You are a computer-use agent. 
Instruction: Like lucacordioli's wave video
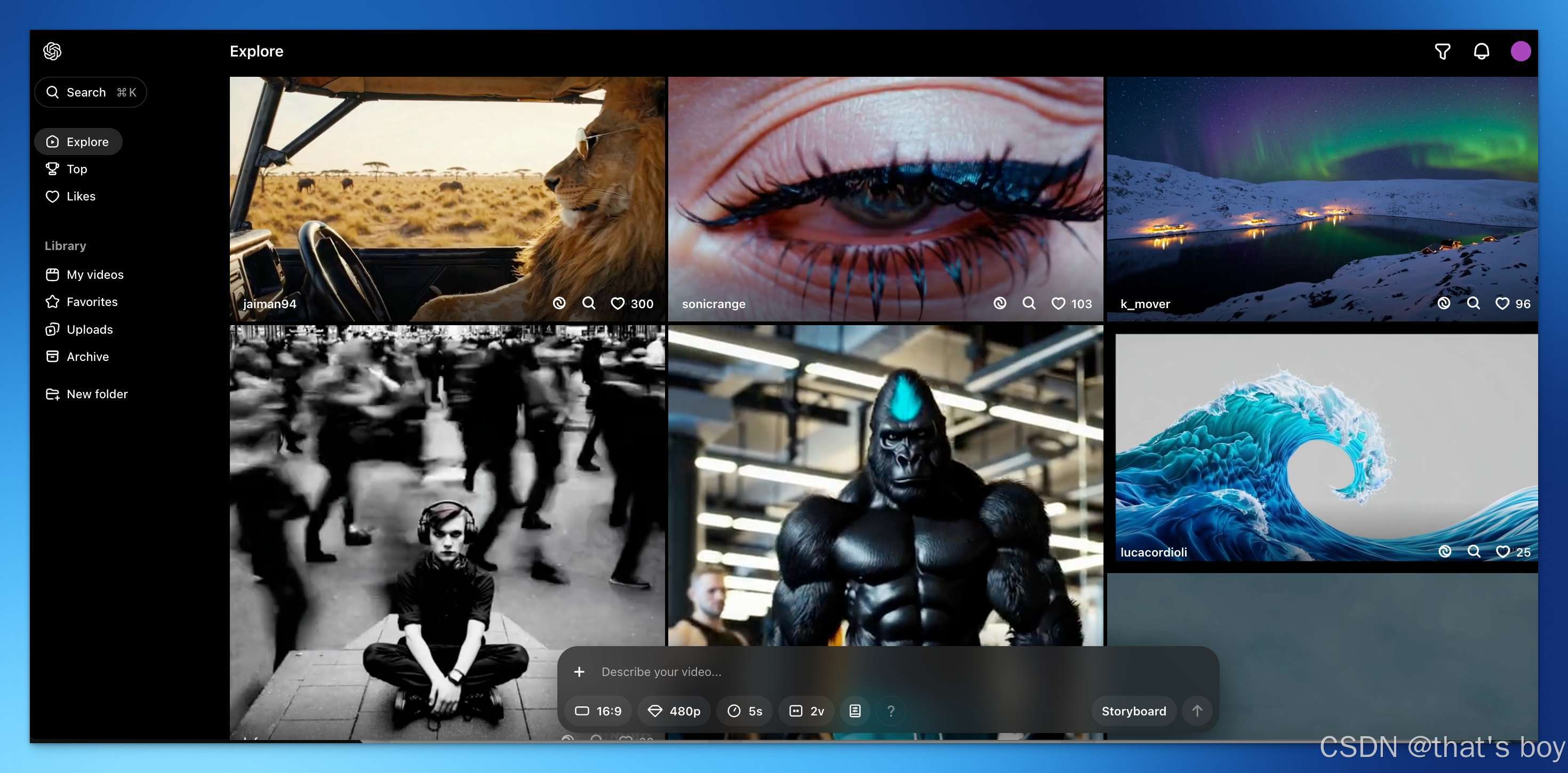[x=1502, y=551]
